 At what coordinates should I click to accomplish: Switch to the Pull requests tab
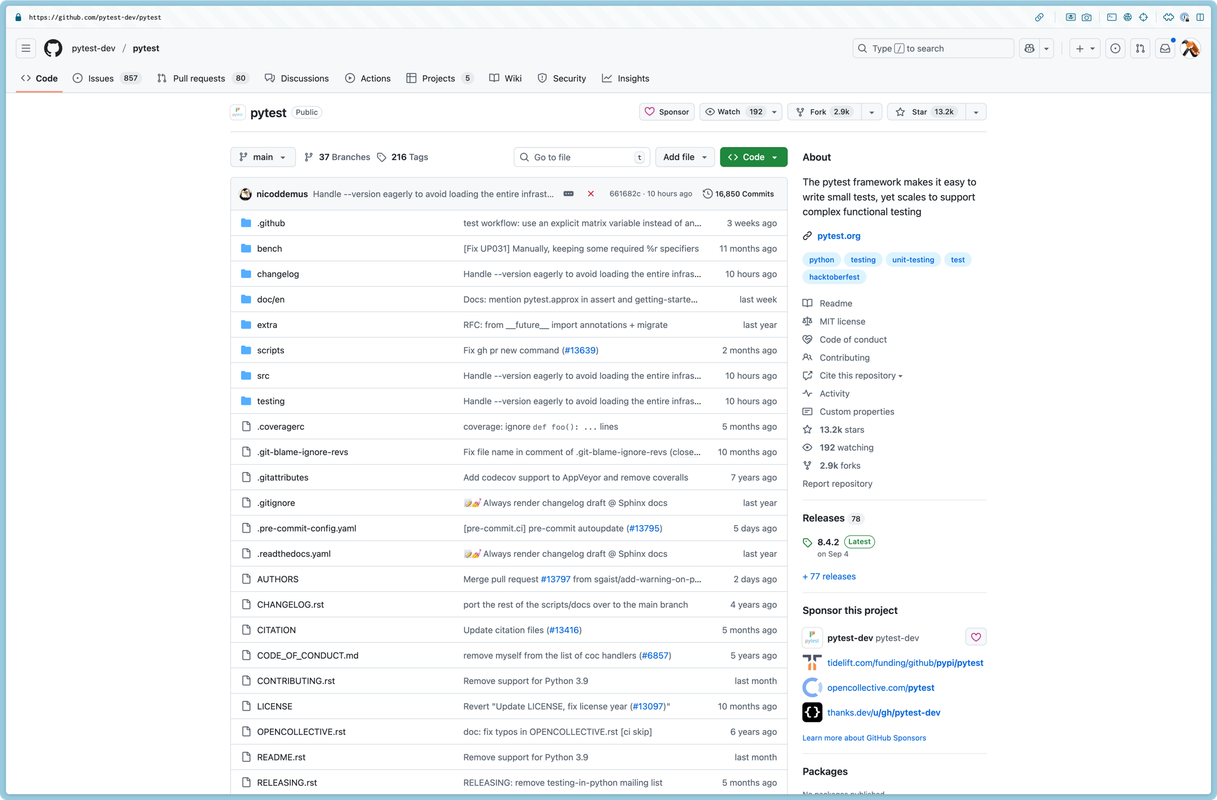pos(203,78)
